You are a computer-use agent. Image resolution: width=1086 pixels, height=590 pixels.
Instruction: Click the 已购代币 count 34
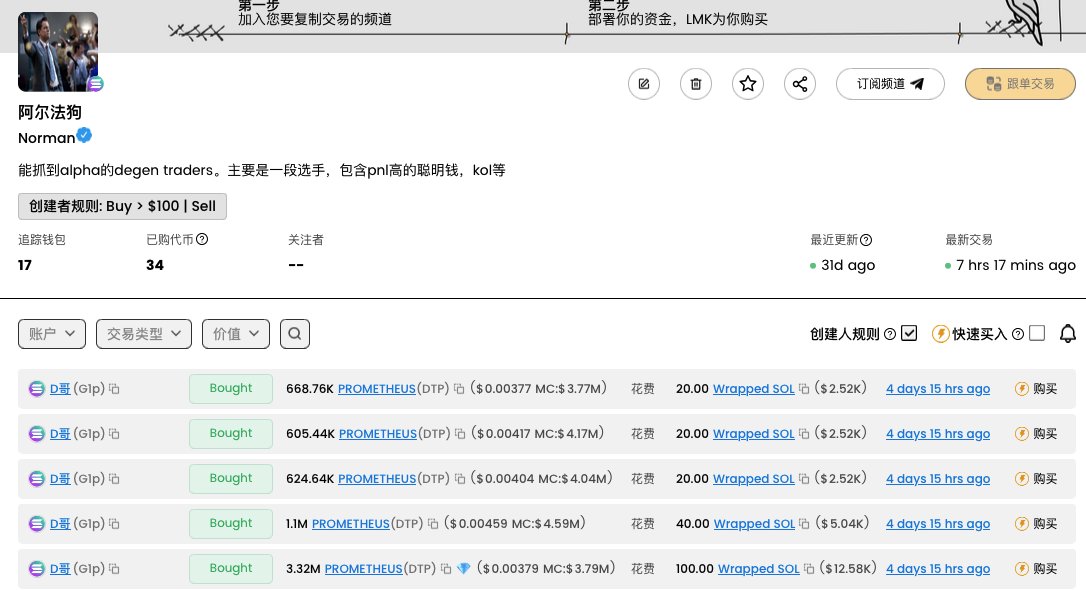coord(155,265)
